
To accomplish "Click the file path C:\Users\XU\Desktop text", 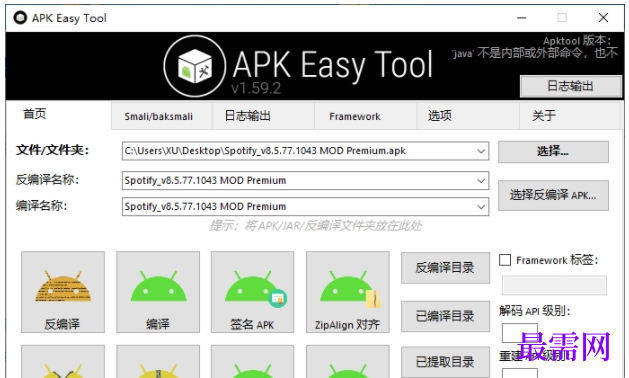I will tap(265, 151).
